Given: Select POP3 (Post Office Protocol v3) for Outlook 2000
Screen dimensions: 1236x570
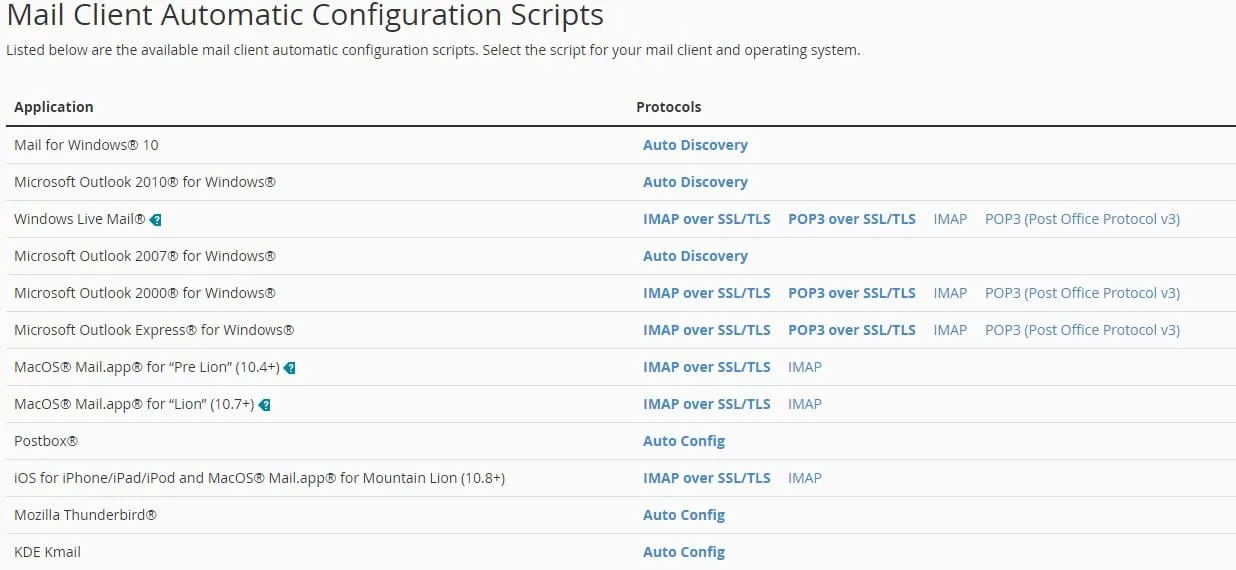Looking at the screenshot, I should (1082, 293).
